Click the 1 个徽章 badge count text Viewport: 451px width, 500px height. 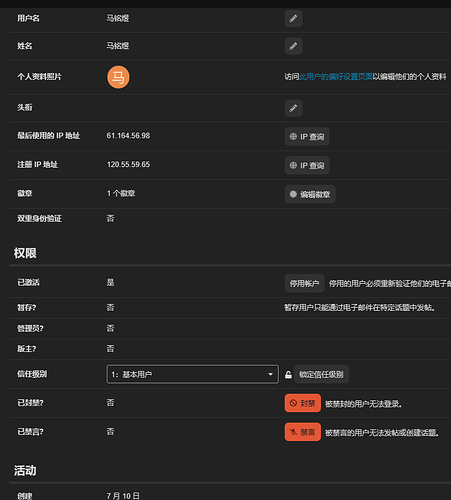121,193
